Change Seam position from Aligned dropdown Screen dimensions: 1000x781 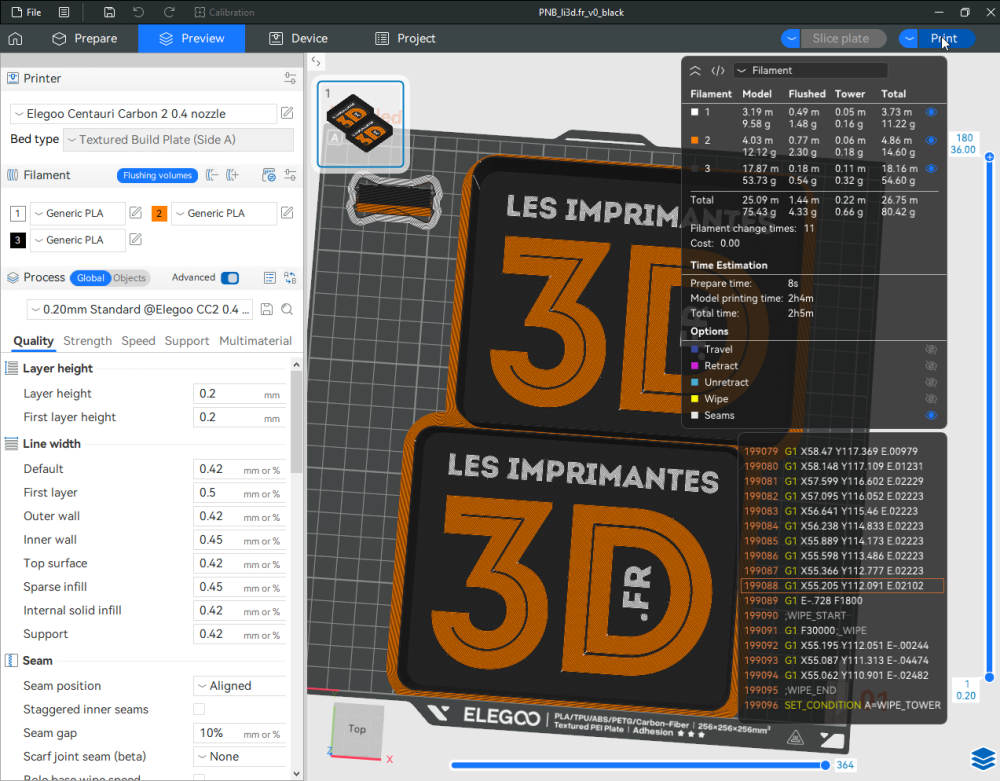click(239, 685)
